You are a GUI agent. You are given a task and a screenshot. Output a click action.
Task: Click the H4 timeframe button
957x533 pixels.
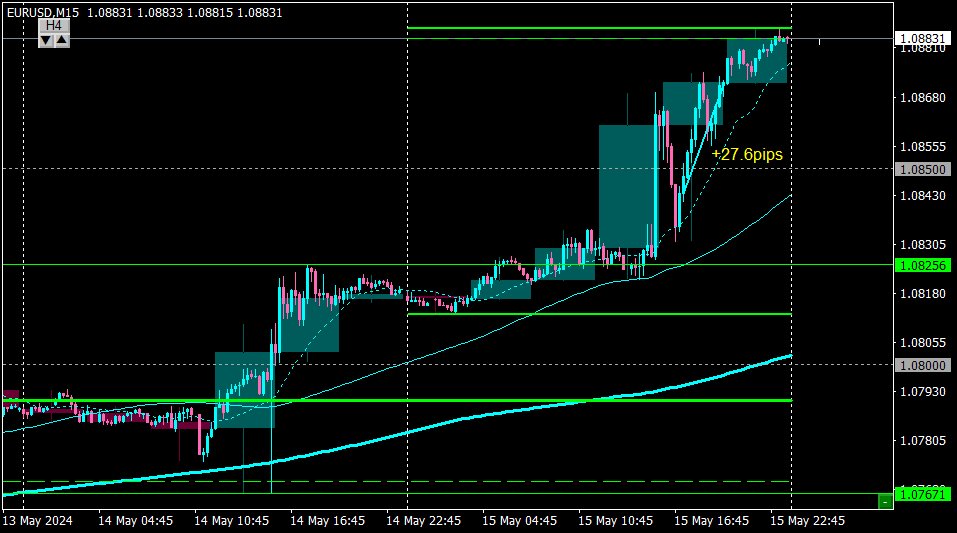[54, 25]
